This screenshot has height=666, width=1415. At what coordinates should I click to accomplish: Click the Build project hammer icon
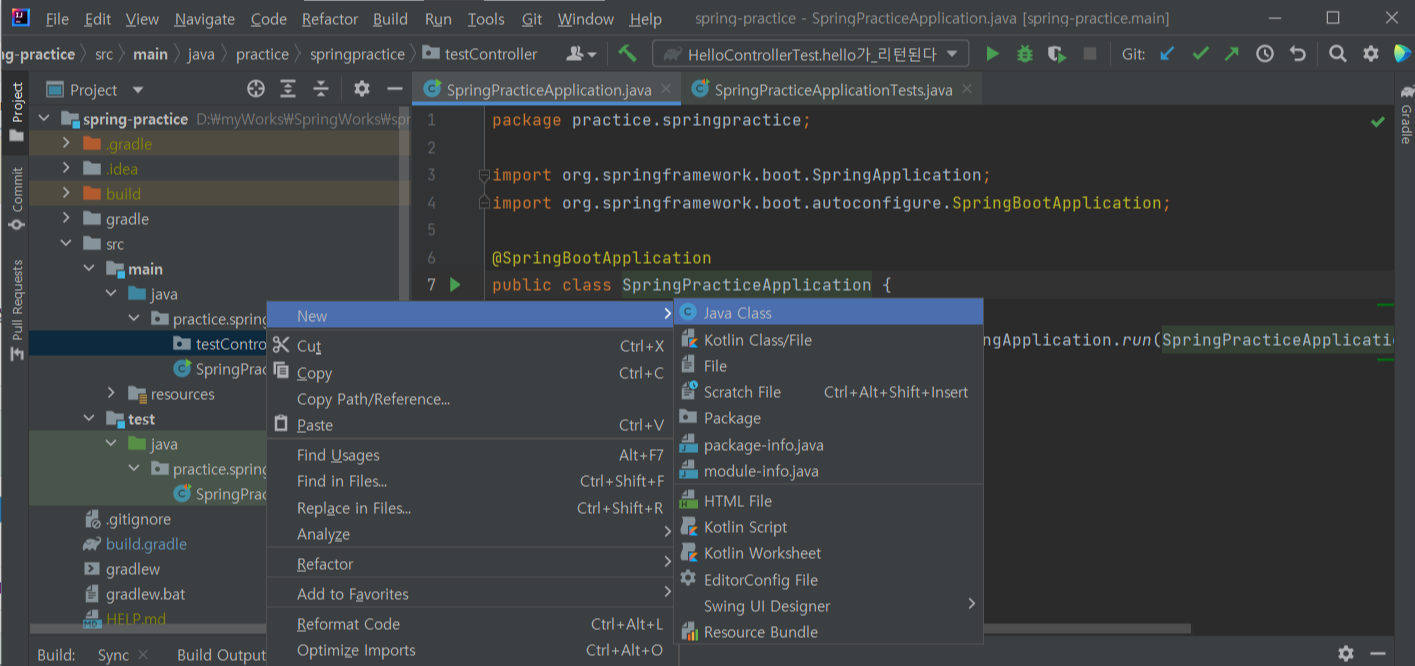[627, 54]
